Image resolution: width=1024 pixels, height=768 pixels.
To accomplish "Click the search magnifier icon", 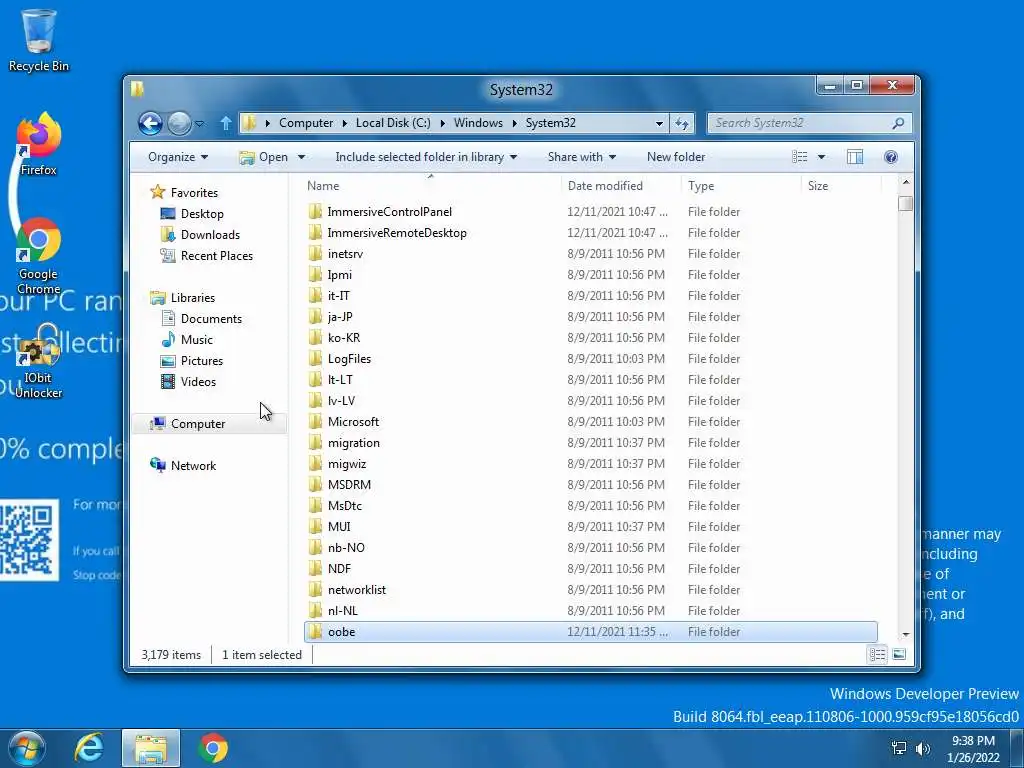I will 899,123.
